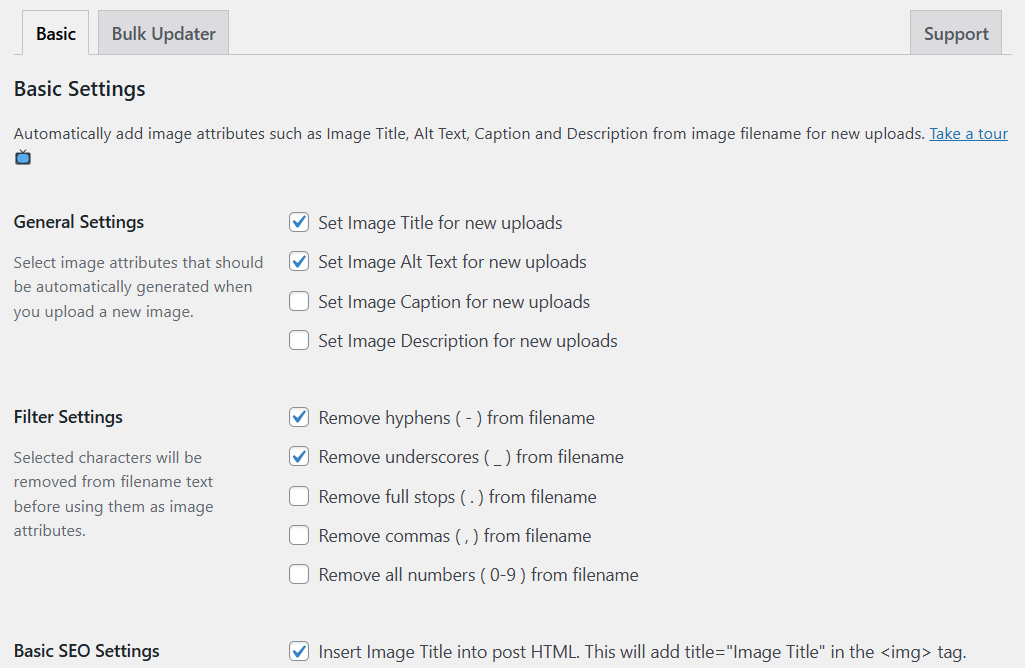Screen dimensions: 1025x668
Task: Click the TV icon below the description
Action: coord(22,157)
